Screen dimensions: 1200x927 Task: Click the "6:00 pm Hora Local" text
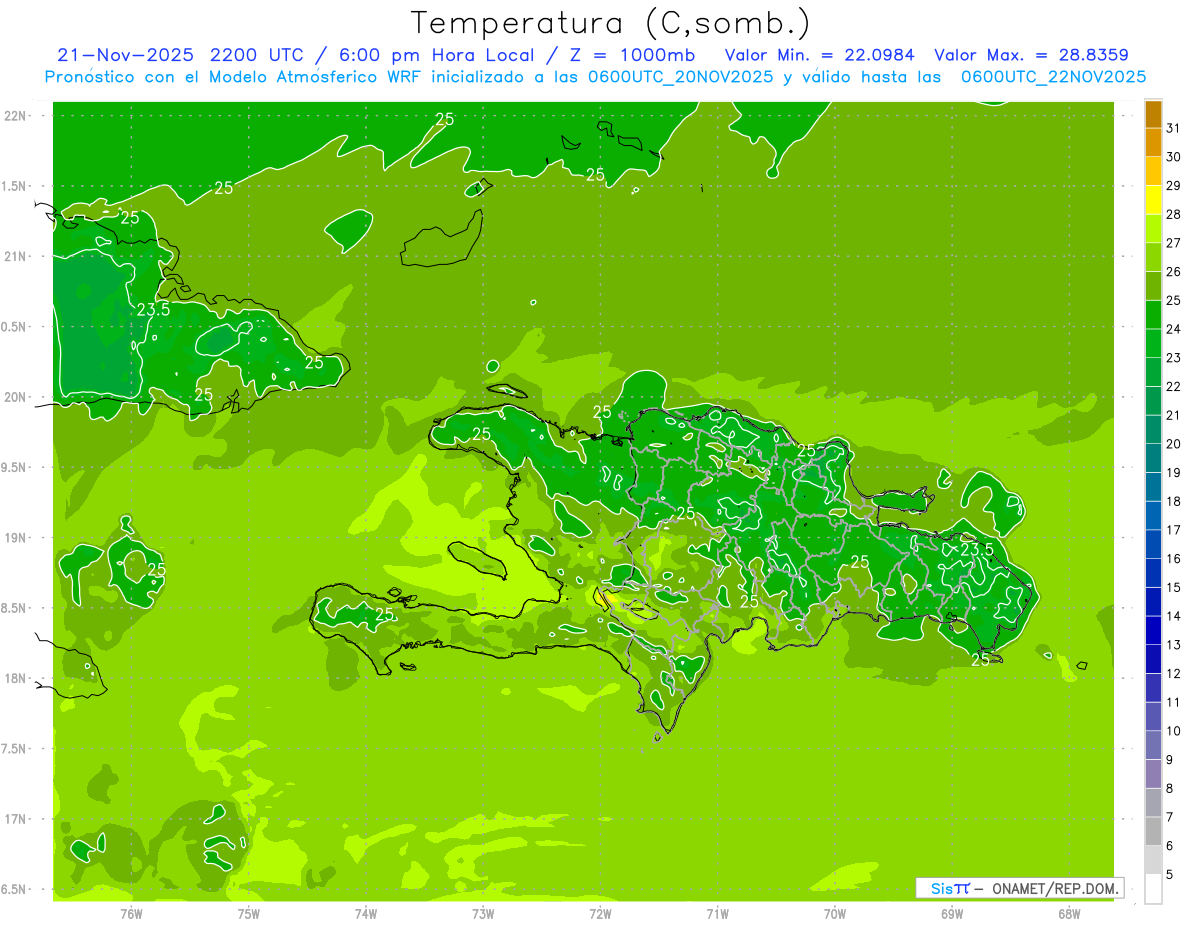436,55
